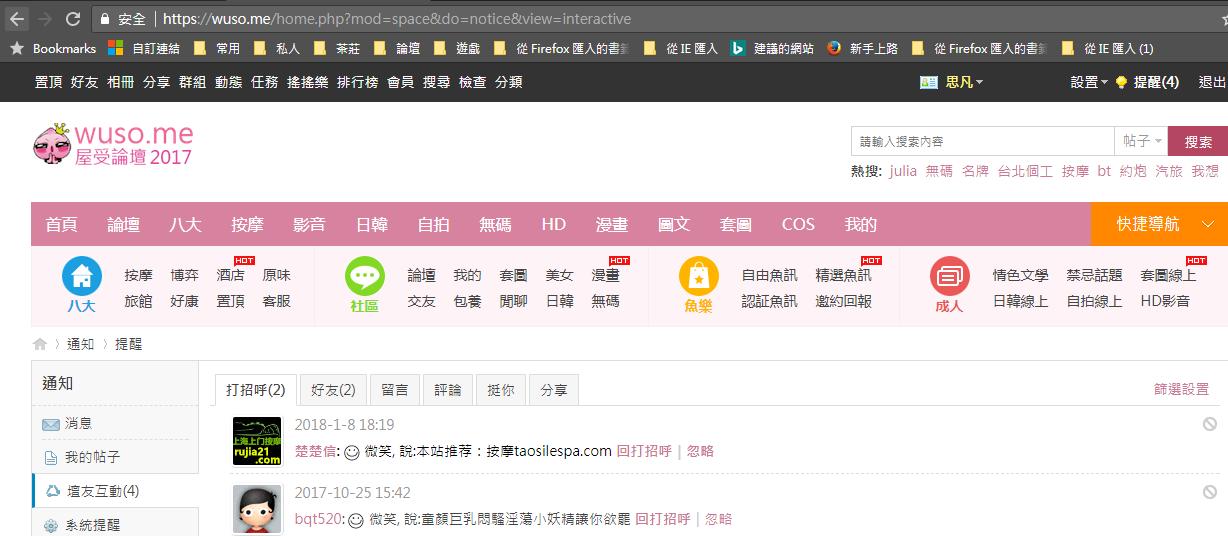The height and width of the screenshot is (536, 1228).
Task: Switch to the 好友(2) tab
Action: pos(333,390)
